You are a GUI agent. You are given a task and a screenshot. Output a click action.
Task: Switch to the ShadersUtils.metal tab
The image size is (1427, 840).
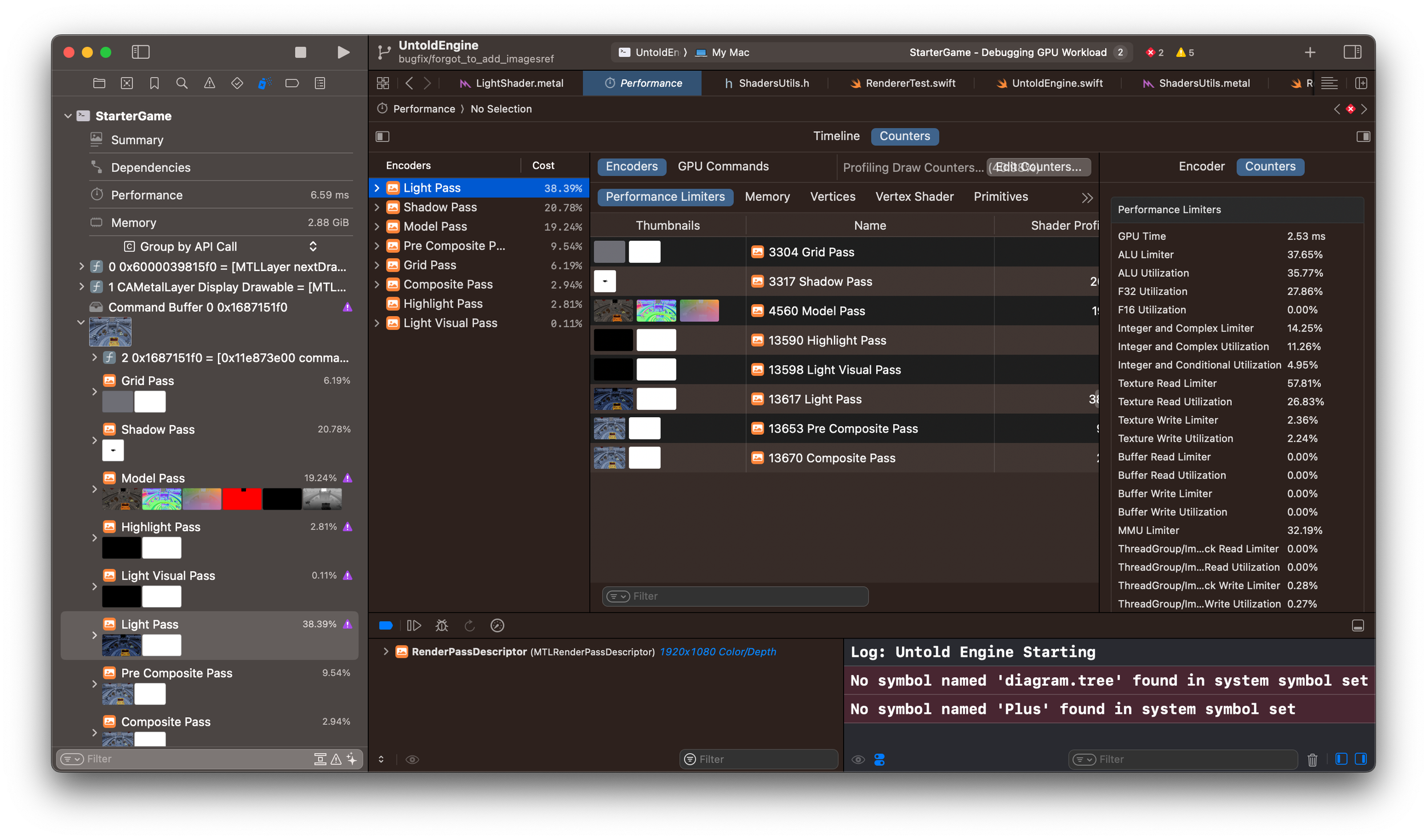click(x=1196, y=83)
